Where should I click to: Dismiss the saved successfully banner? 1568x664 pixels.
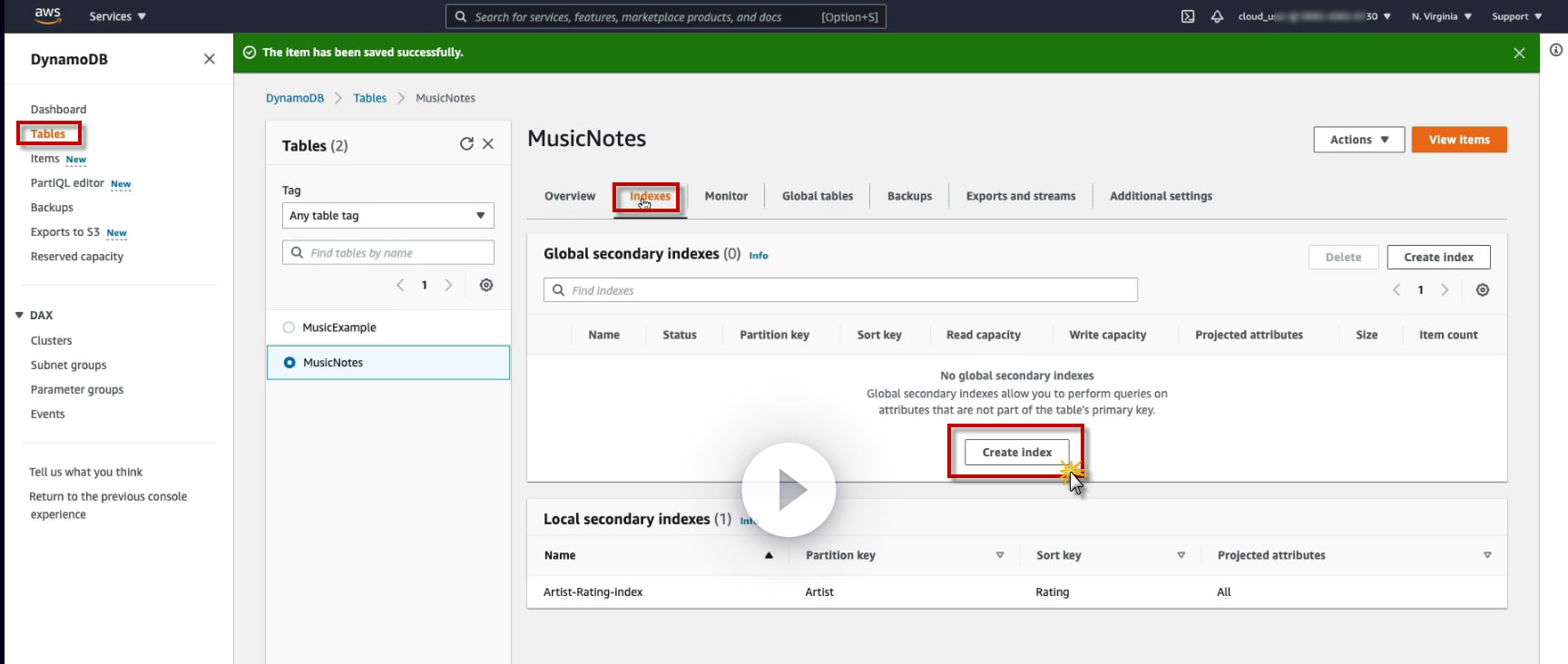pyautogui.click(x=1519, y=54)
